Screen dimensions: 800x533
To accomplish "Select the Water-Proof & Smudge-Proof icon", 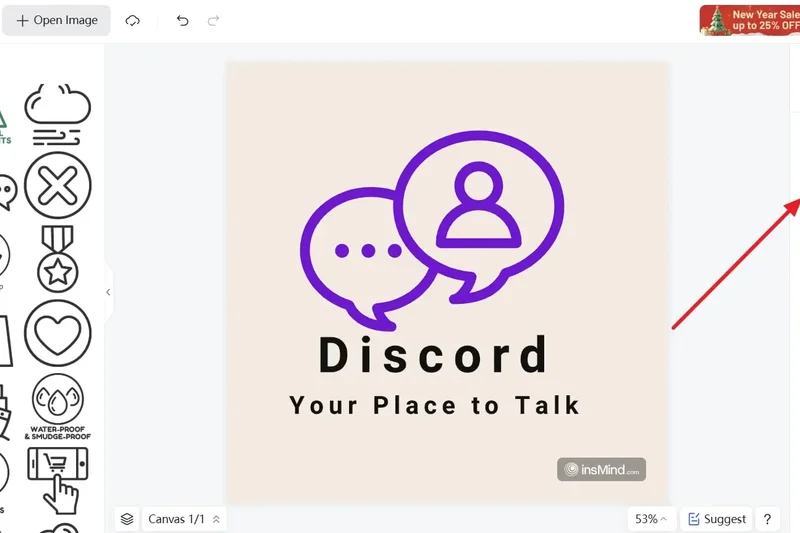I will coord(58,407).
